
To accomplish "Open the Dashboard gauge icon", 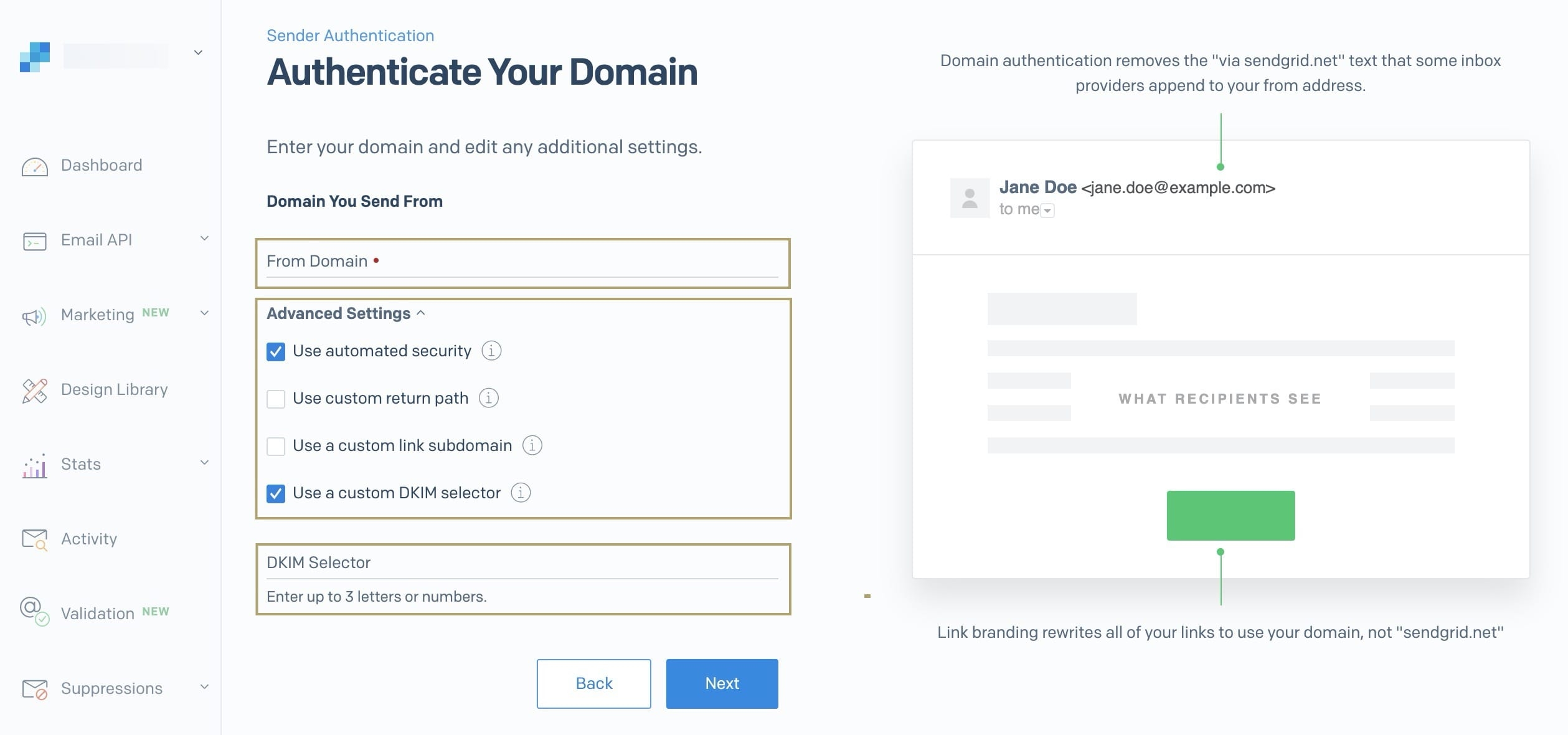I will point(35,166).
